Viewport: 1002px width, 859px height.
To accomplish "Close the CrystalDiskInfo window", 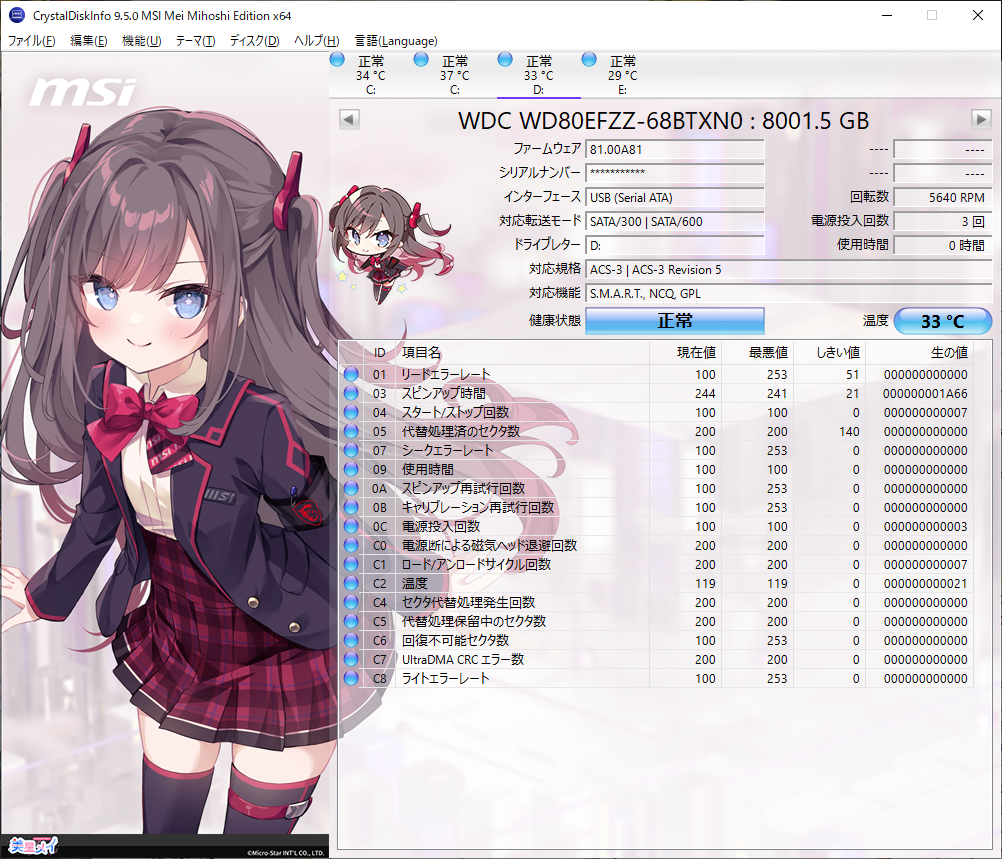I will [x=978, y=15].
